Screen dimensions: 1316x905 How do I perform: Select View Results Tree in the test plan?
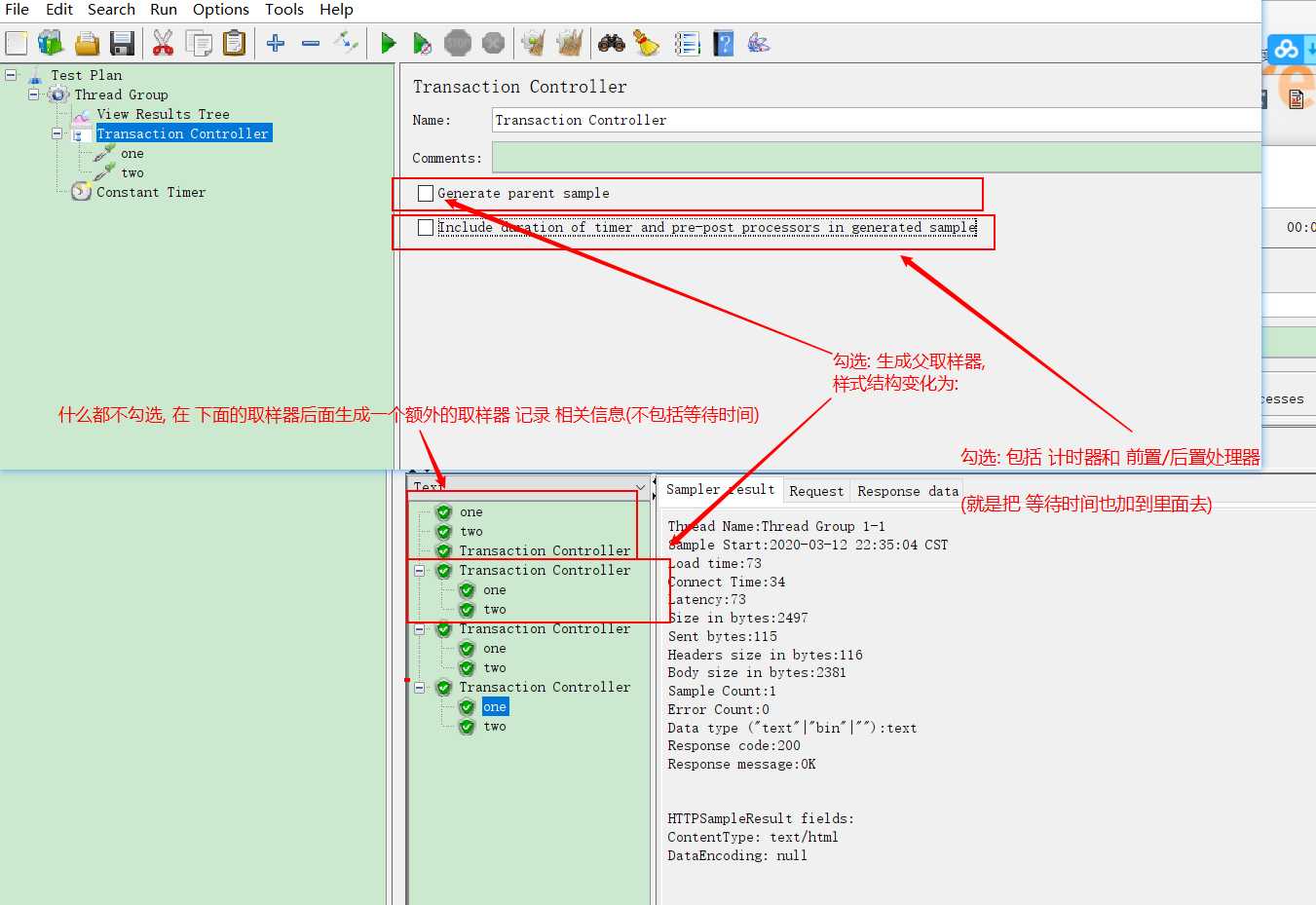[x=163, y=114]
